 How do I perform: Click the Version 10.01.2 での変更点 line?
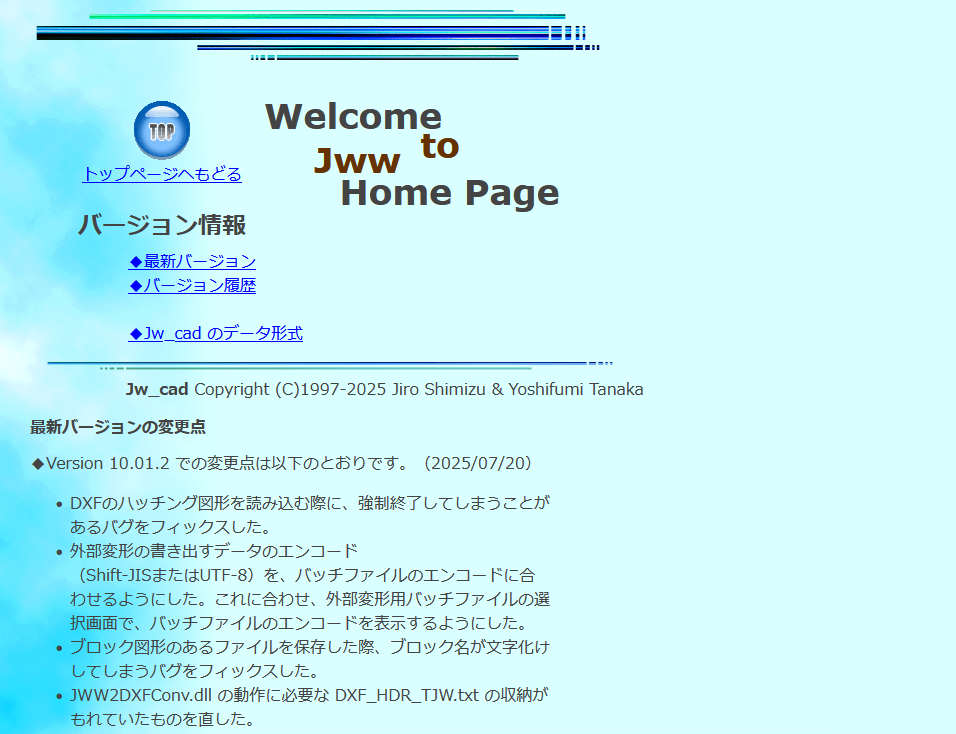click(x=282, y=463)
